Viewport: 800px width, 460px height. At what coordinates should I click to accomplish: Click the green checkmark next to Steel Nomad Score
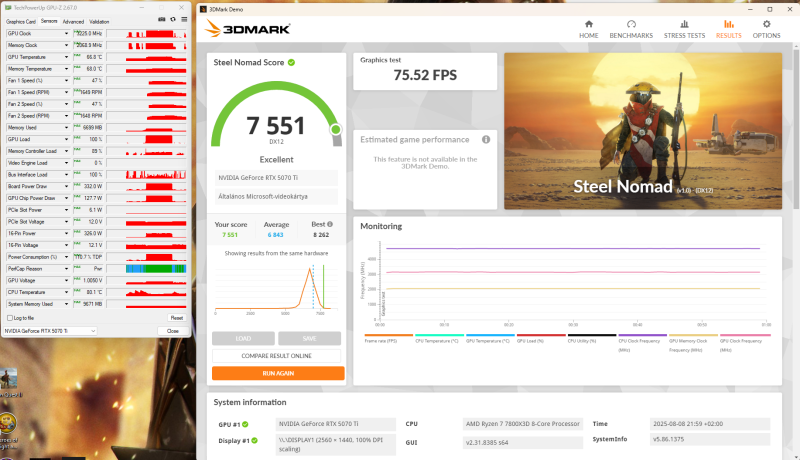point(291,62)
